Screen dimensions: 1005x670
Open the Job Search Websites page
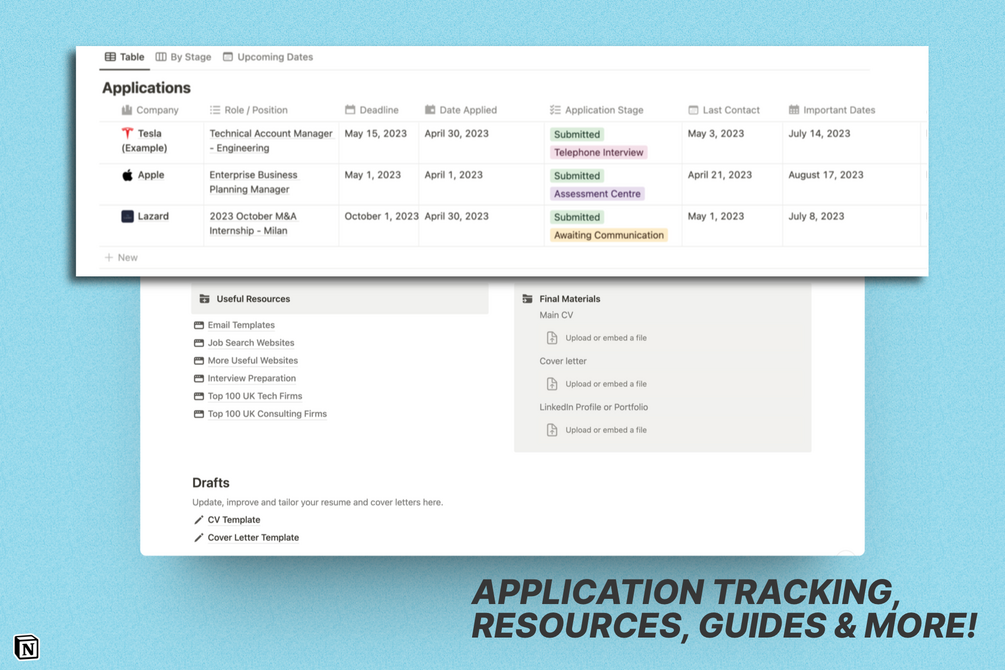coord(251,343)
